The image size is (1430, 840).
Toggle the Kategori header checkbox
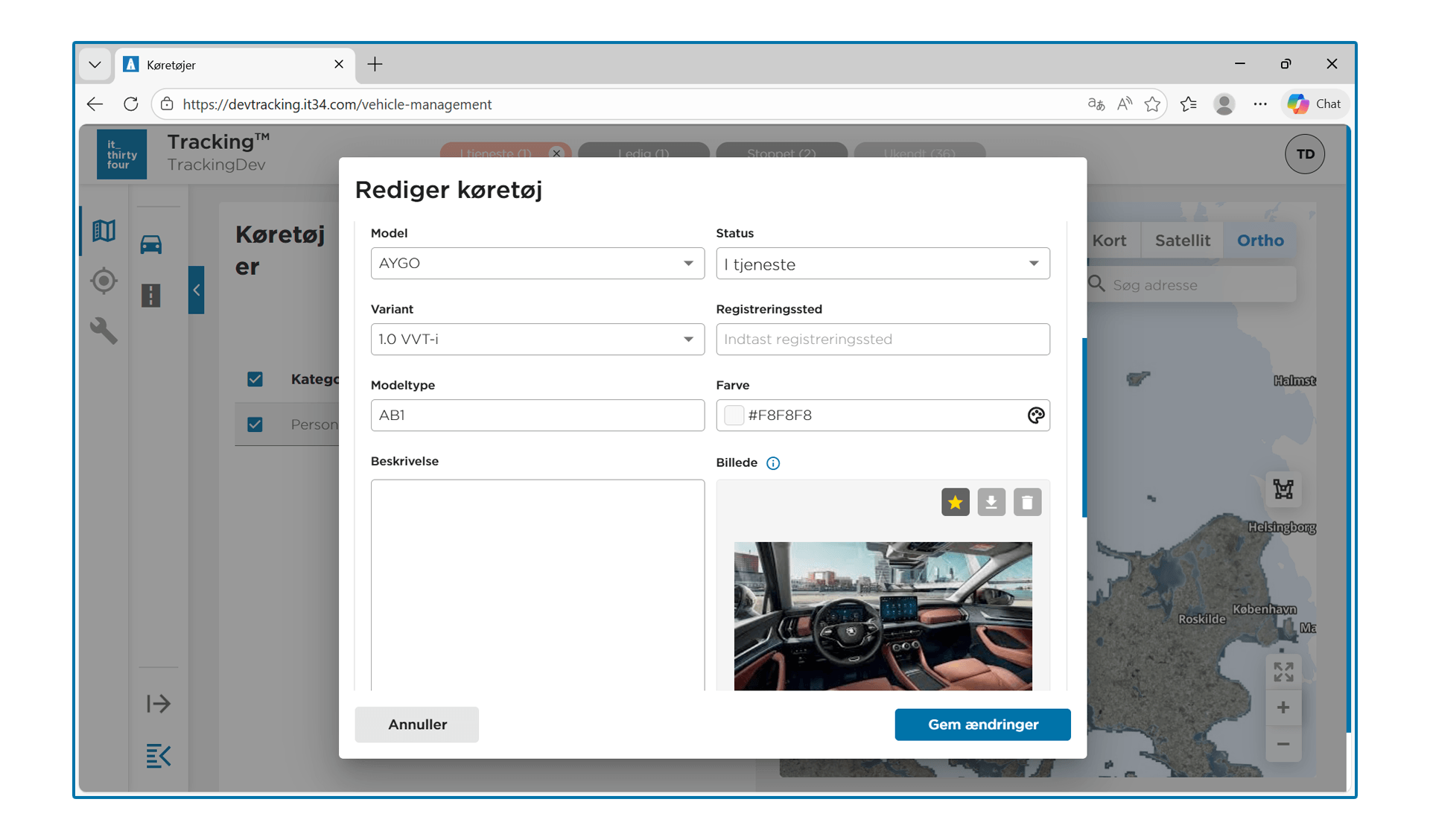255,379
